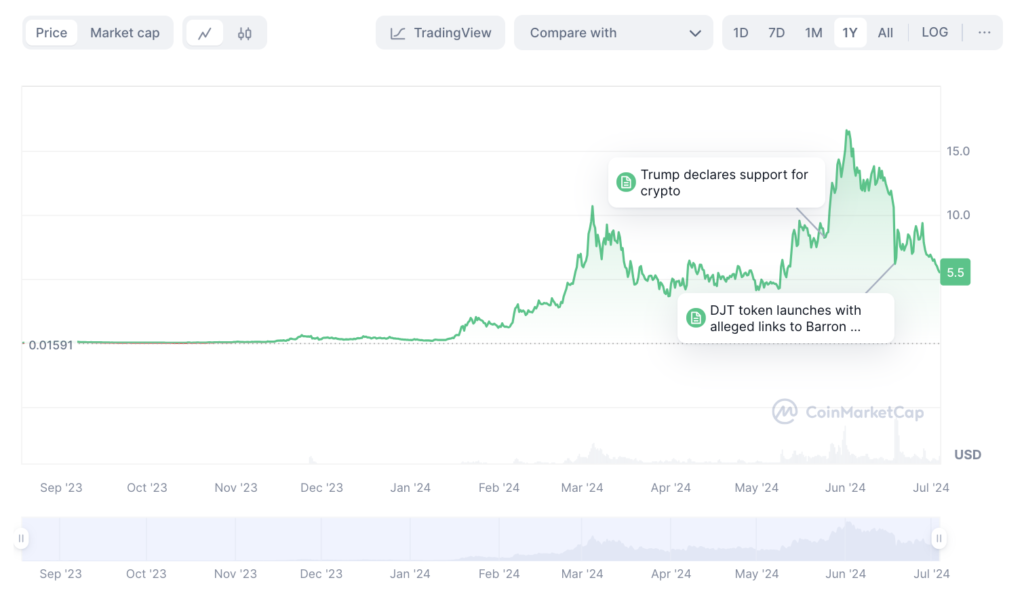Click the right range slider handle
This screenshot has height=597, width=1024.
(x=939, y=539)
